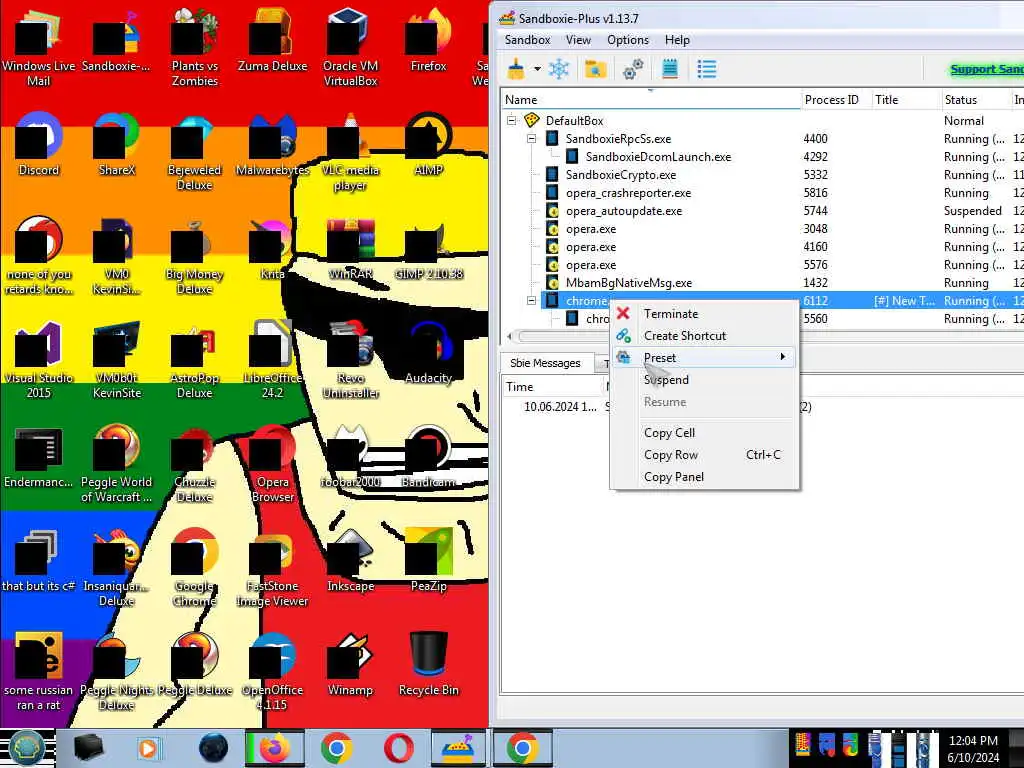The image size is (1024, 768).
Task: Click the PeaZip desktop icon
Action: 428,560
